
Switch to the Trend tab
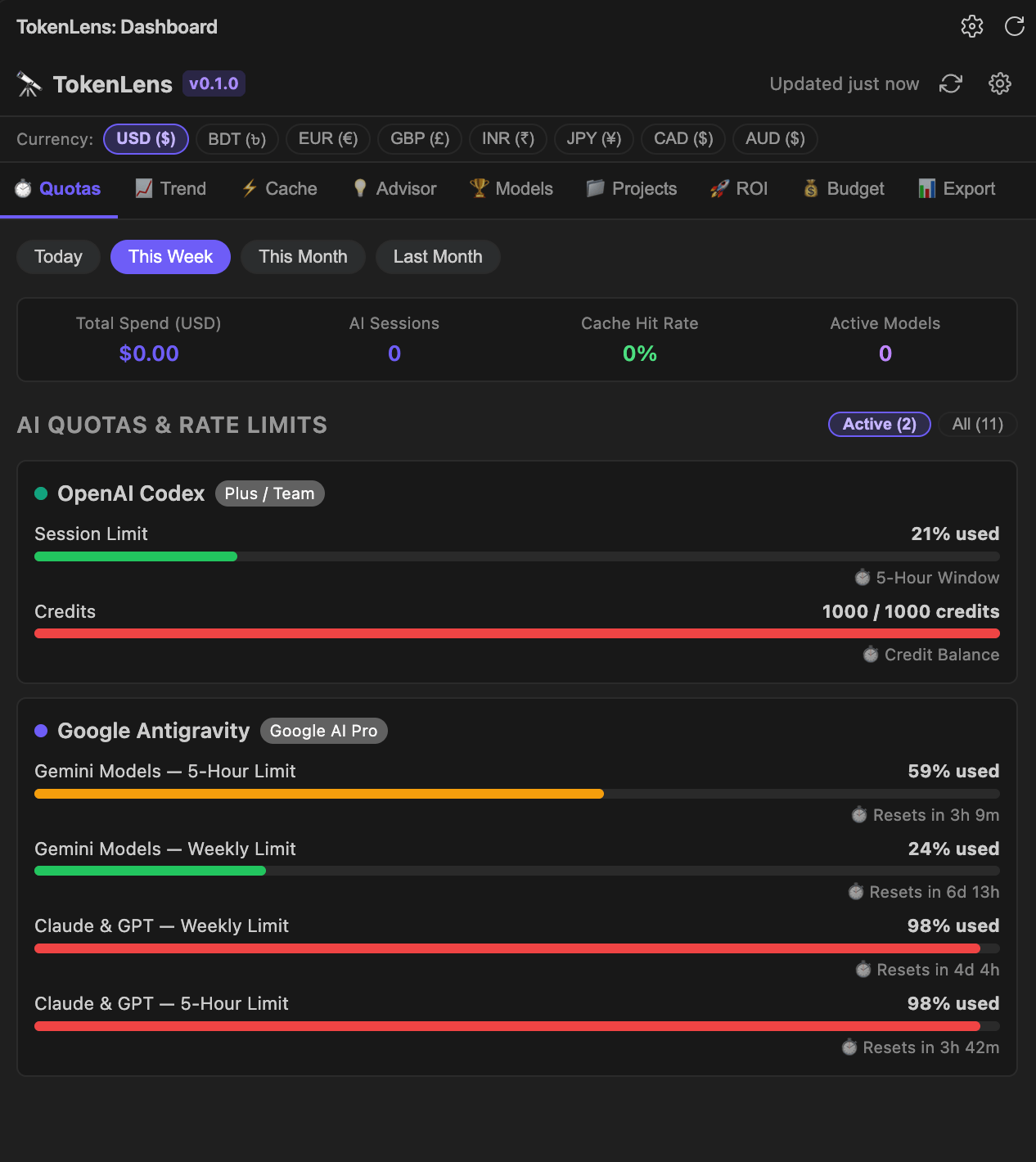click(x=171, y=189)
